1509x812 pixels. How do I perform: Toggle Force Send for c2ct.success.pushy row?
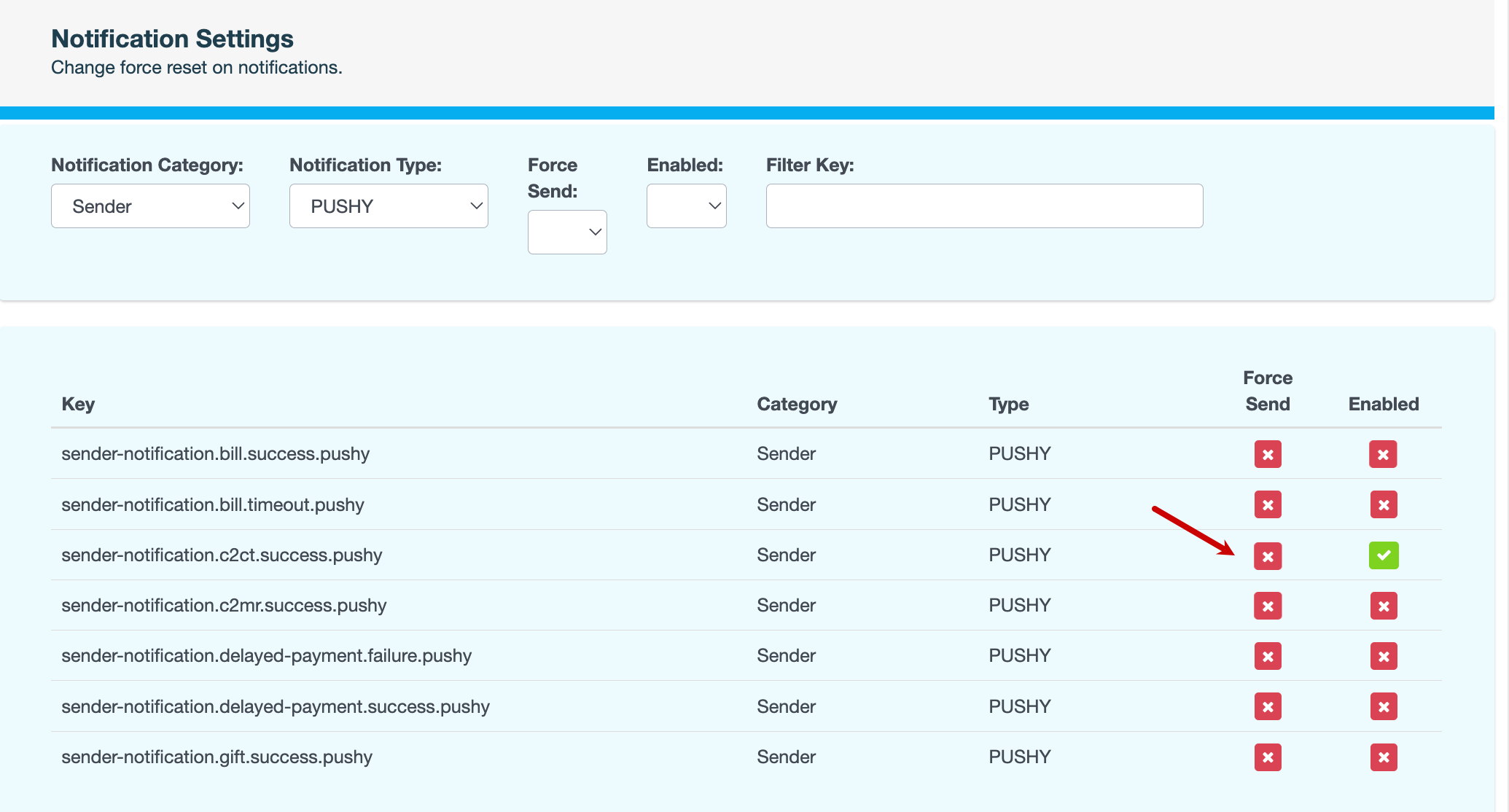click(x=1268, y=556)
